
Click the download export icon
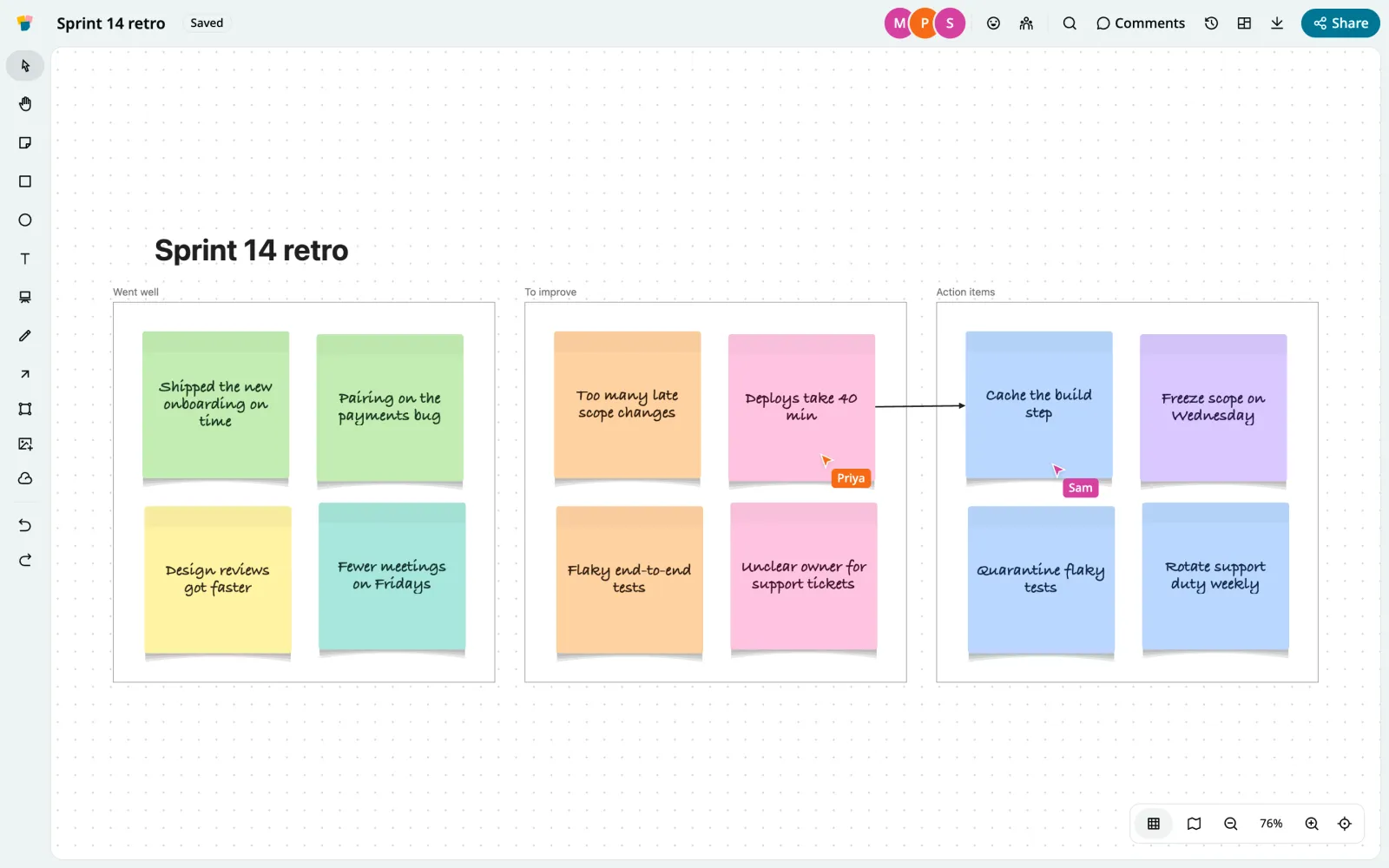(x=1277, y=23)
